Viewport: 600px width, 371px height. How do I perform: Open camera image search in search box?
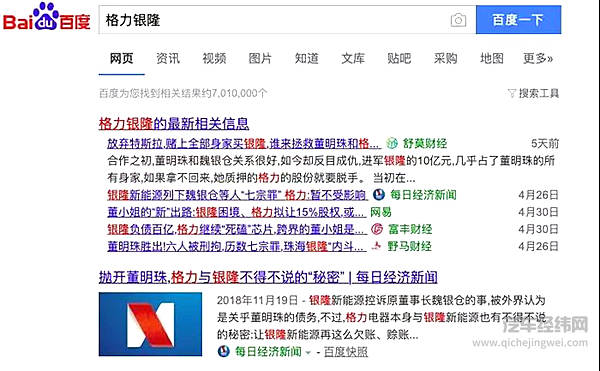coord(458,20)
